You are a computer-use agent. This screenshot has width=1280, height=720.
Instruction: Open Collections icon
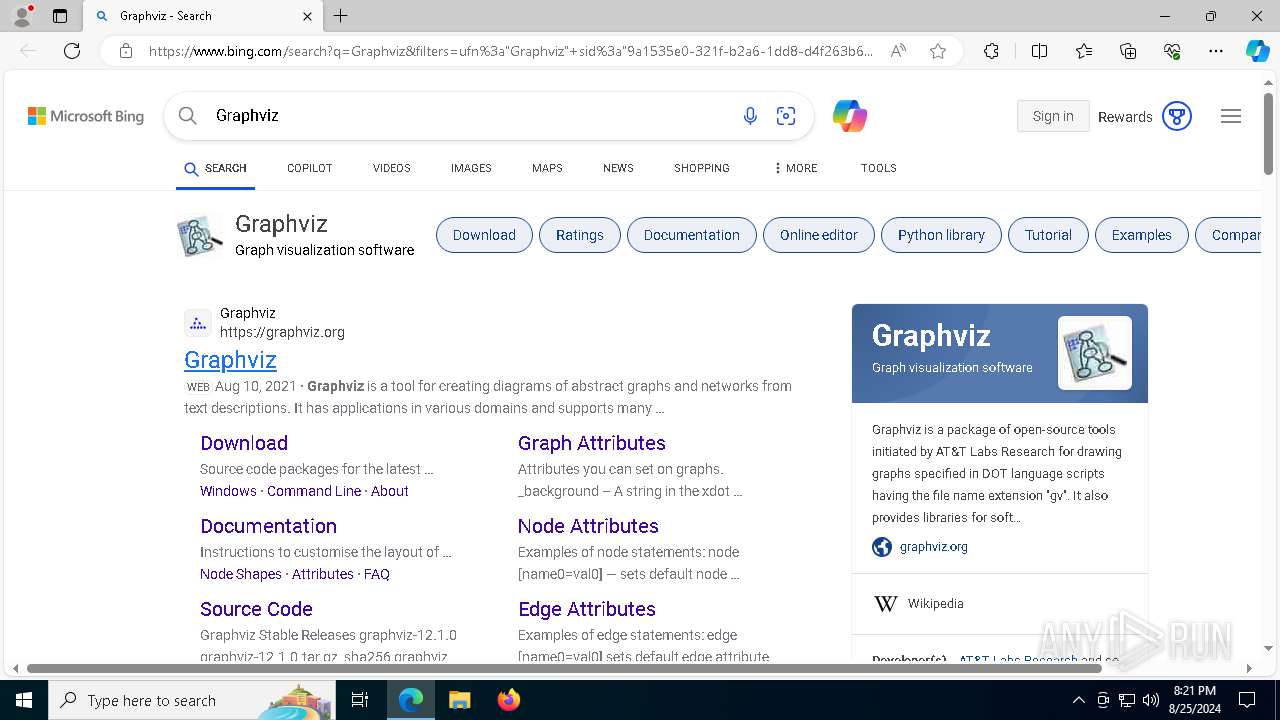[1128, 51]
